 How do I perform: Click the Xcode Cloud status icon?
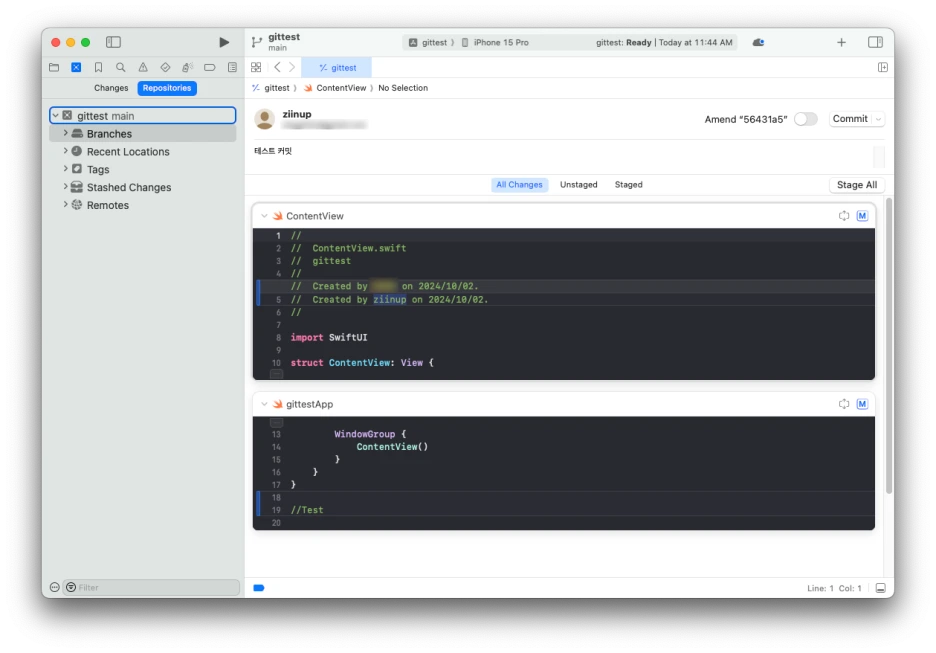click(758, 42)
